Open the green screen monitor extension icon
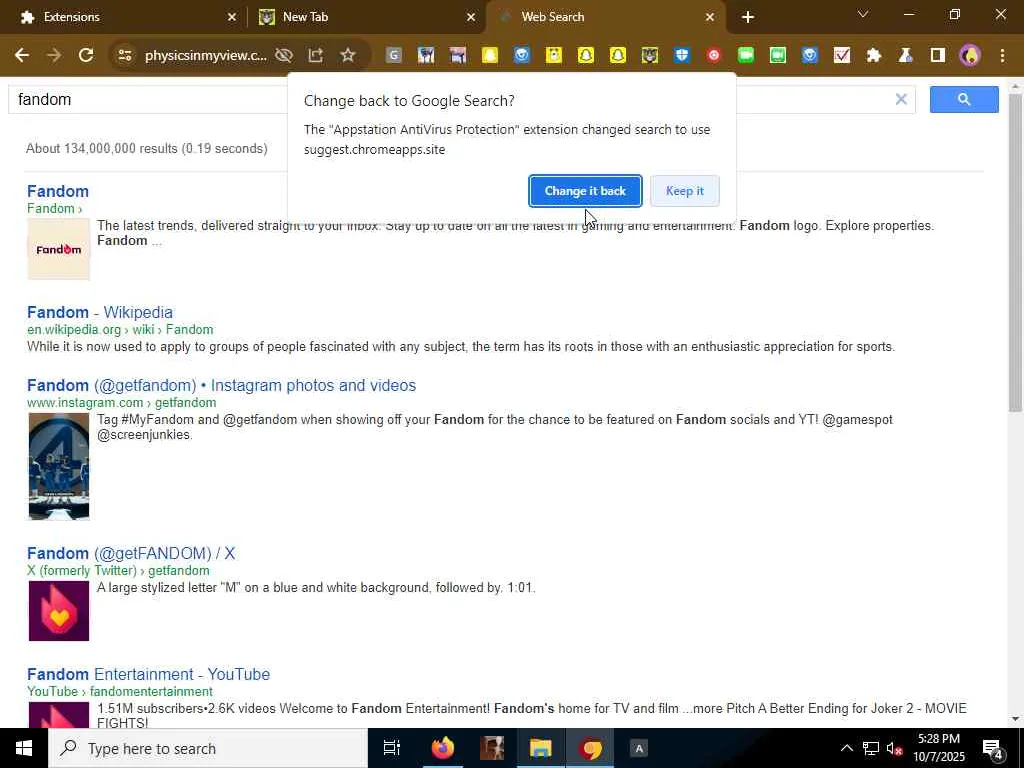This screenshot has height=768, width=1024. click(778, 56)
